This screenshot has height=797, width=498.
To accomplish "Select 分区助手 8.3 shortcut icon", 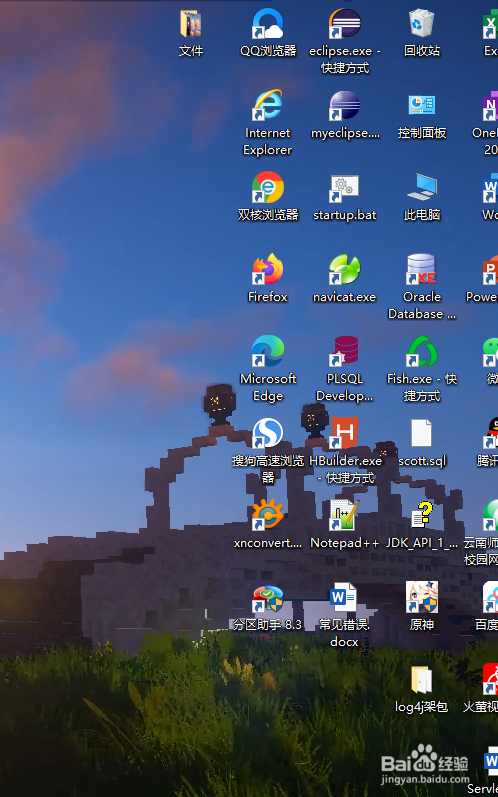I will (268, 599).
